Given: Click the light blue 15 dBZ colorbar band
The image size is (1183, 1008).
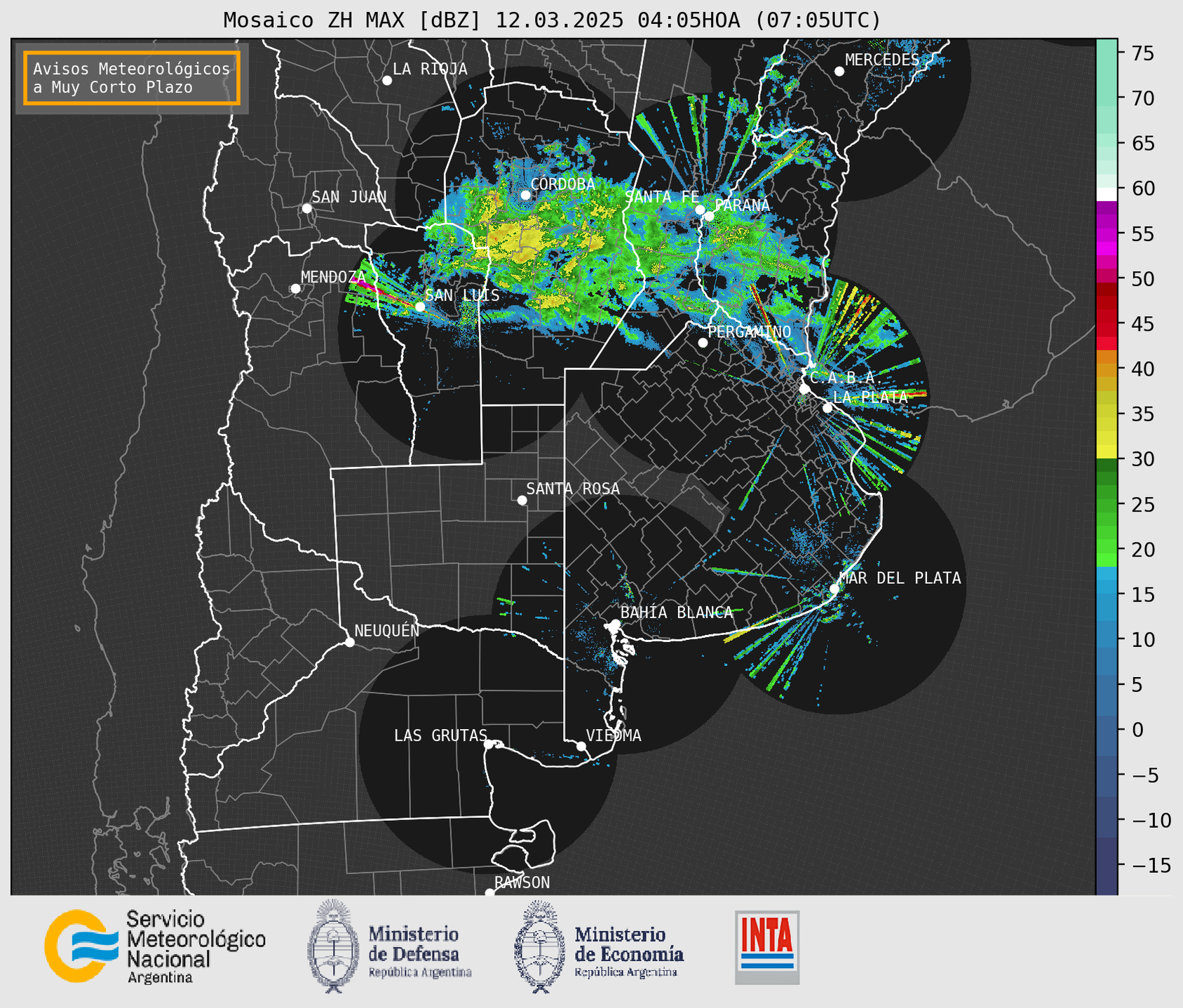Looking at the screenshot, I should pos(1107,594).
